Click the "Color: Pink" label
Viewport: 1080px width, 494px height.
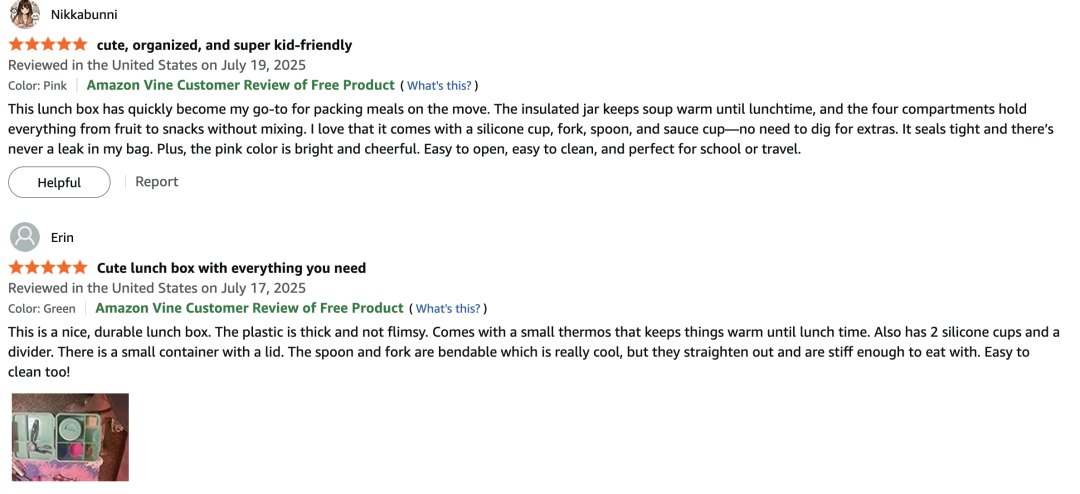tap(38, 86)
